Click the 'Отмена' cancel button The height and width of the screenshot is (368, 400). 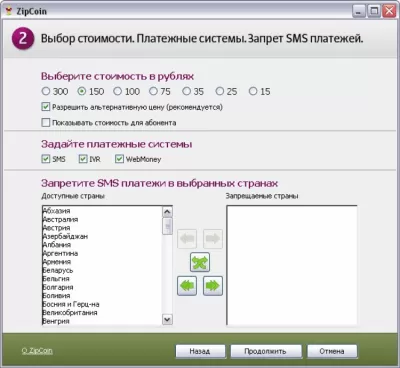[x=332, y=351]
